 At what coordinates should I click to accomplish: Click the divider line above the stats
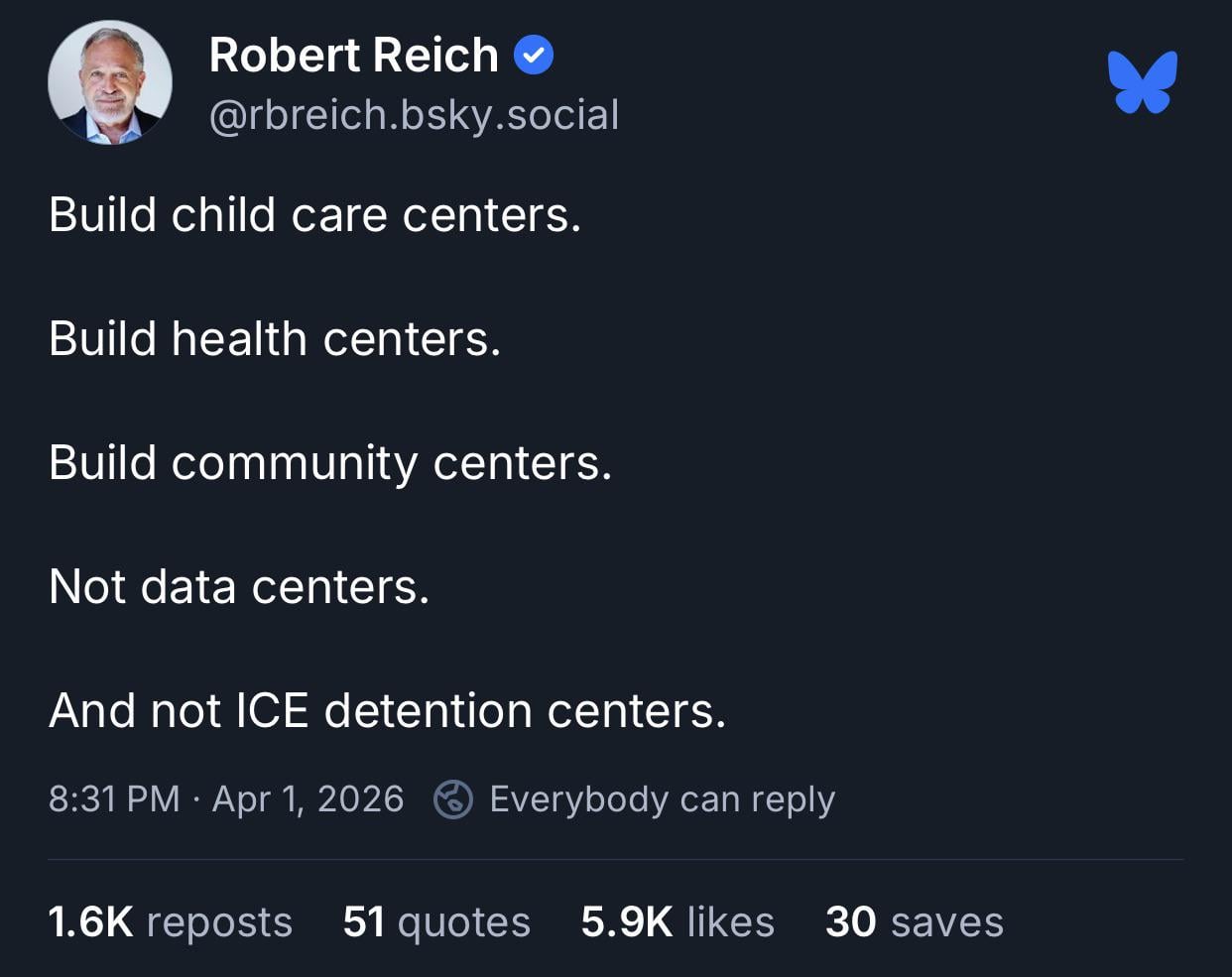click(615, 859)
